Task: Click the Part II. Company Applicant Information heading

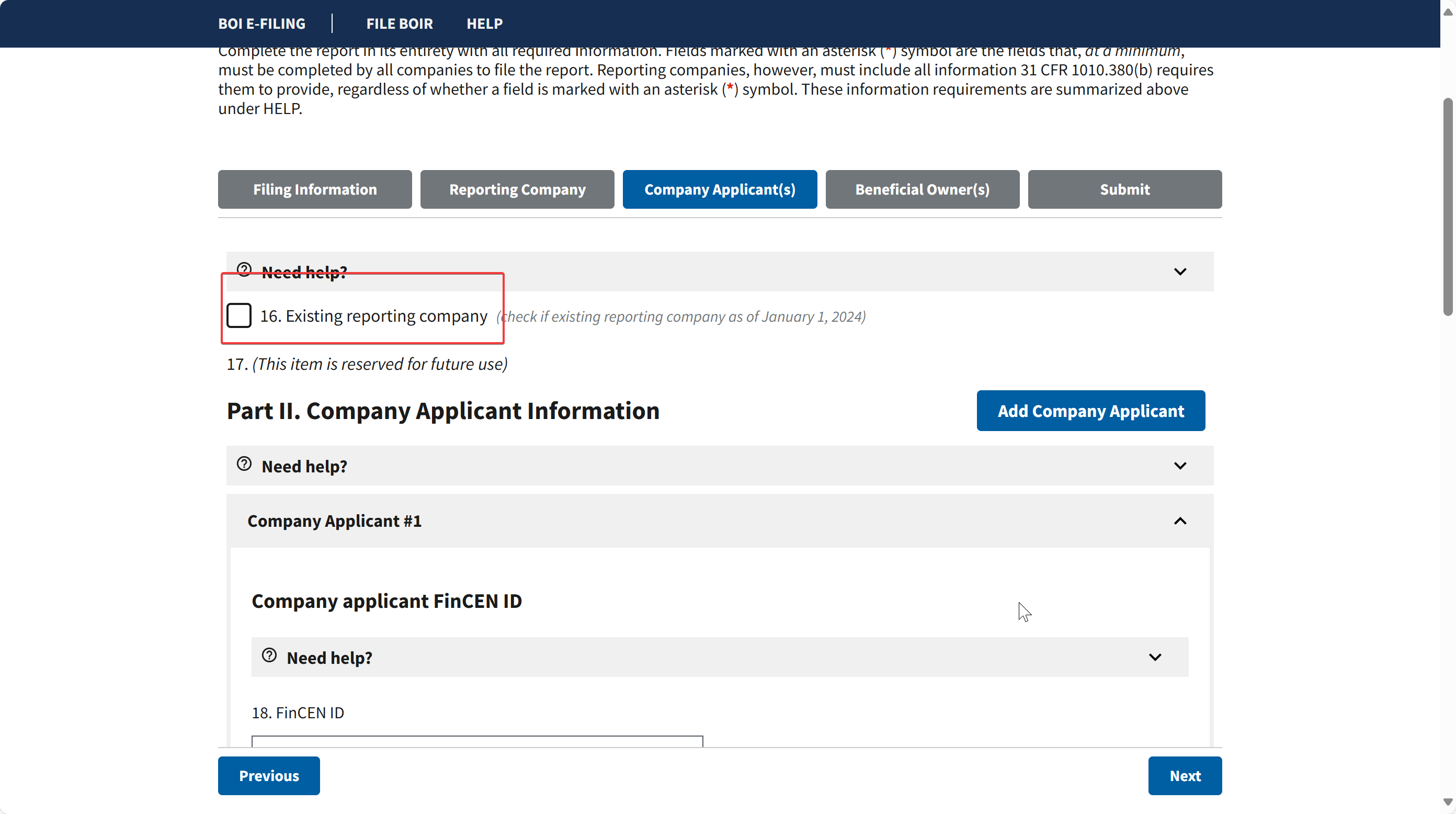Action: [442, 411]
